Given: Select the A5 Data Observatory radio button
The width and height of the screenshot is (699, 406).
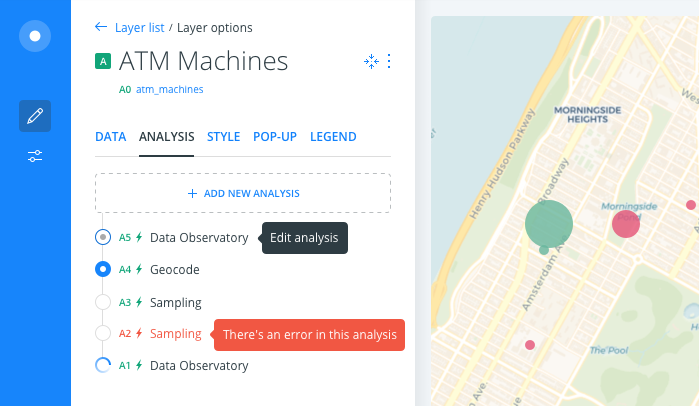Looking at the screenshot, I should point(103,237).
